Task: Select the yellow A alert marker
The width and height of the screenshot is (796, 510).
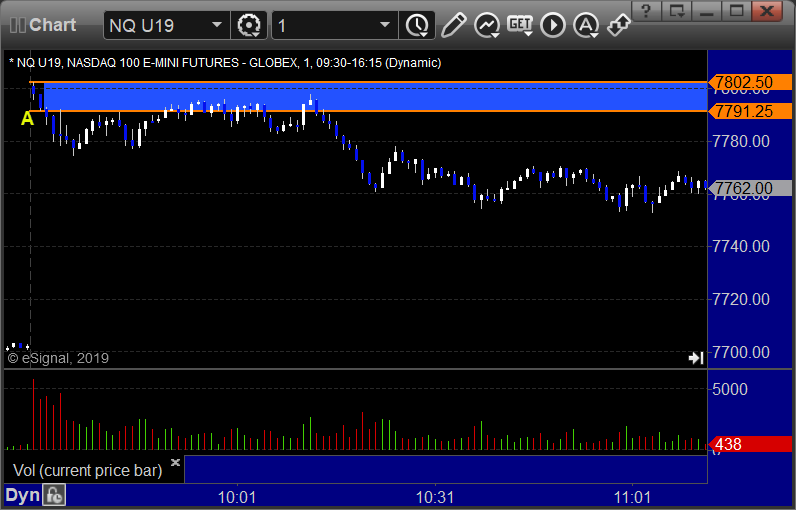Action: pos(27,119)
